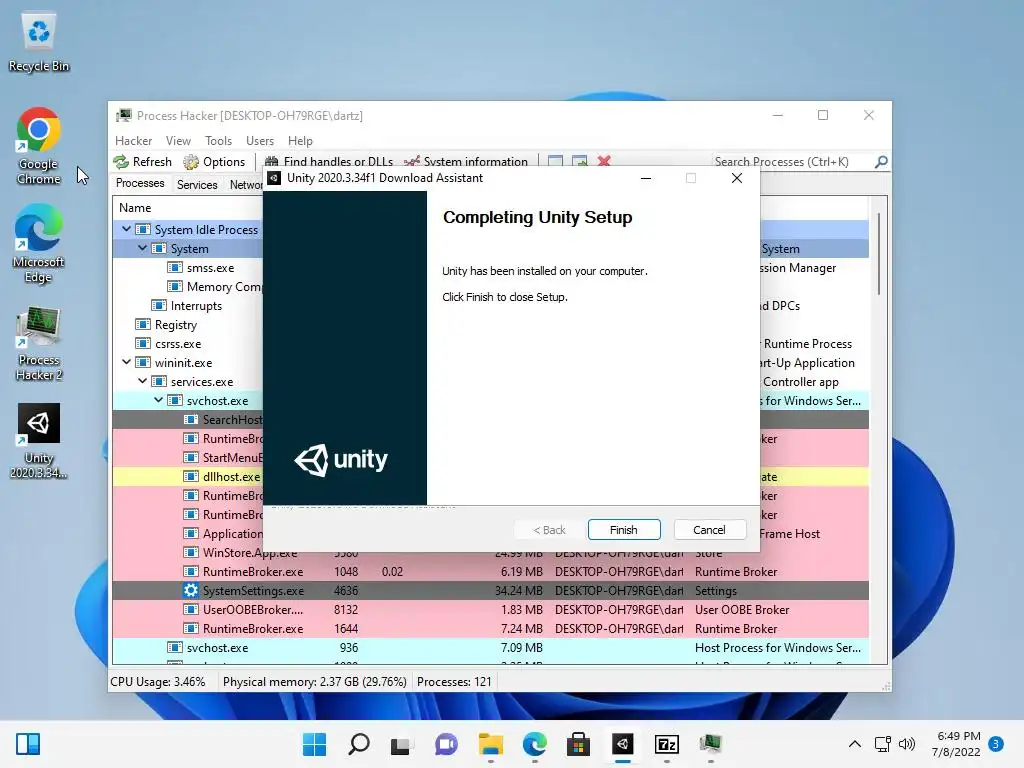Open the Widgets button on the taskbar

click(x=28, y=744)
